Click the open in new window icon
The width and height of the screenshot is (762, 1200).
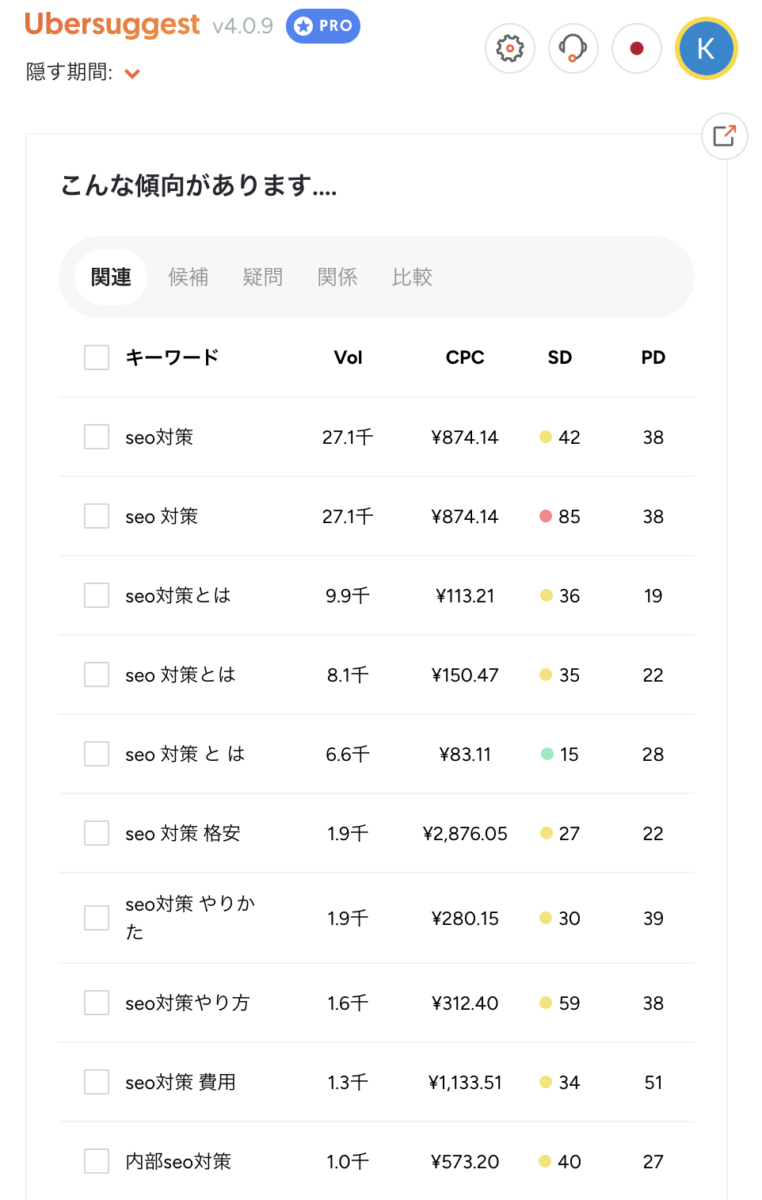tap(724, 136)
